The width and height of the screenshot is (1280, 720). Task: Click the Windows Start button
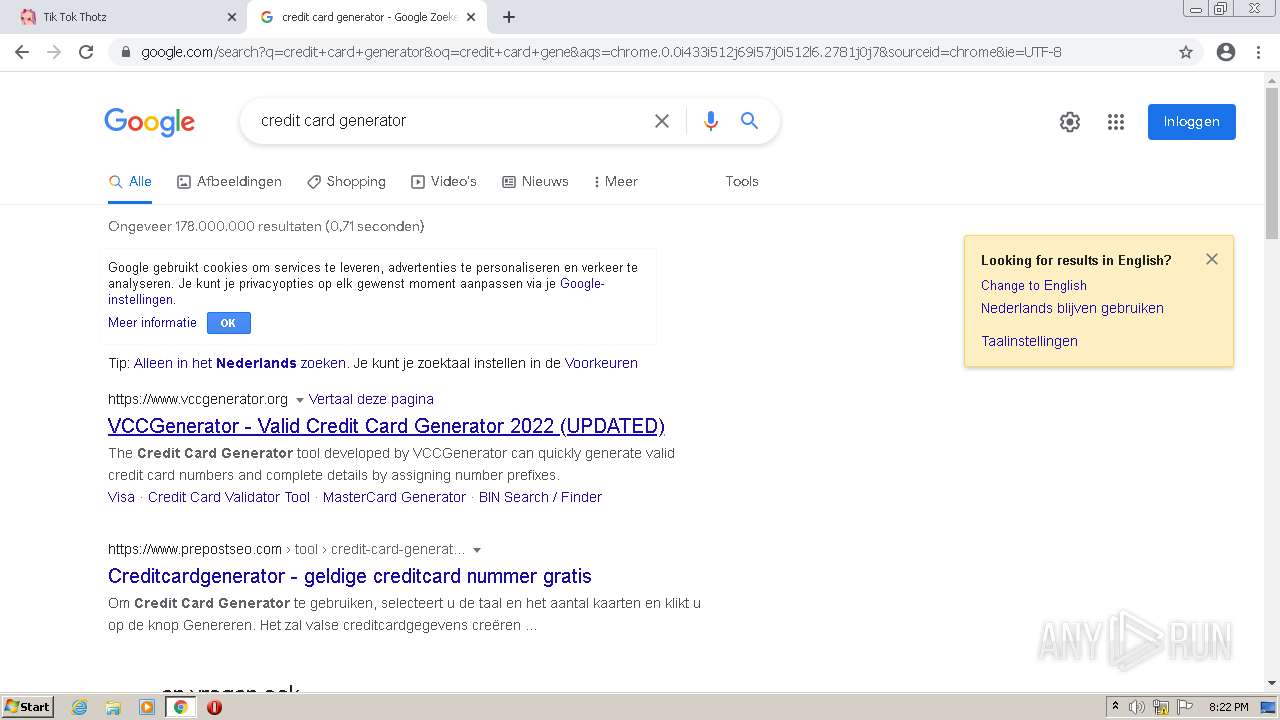(x=27, y=707)
